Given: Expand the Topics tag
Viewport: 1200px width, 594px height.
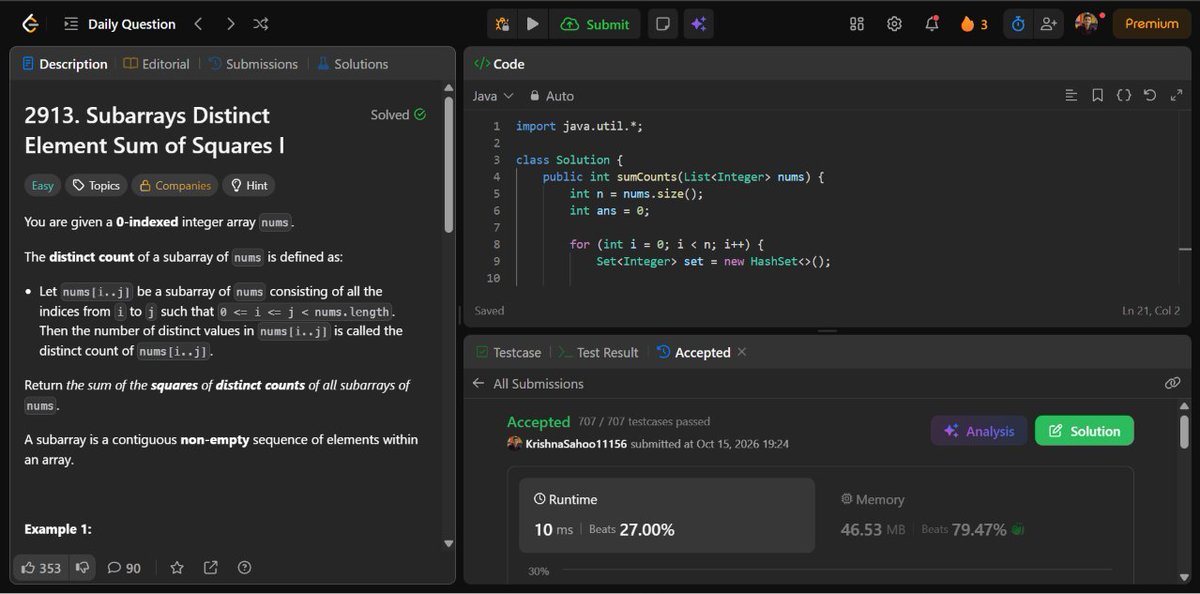Looking at the screenshot, I should coord(96,185).
